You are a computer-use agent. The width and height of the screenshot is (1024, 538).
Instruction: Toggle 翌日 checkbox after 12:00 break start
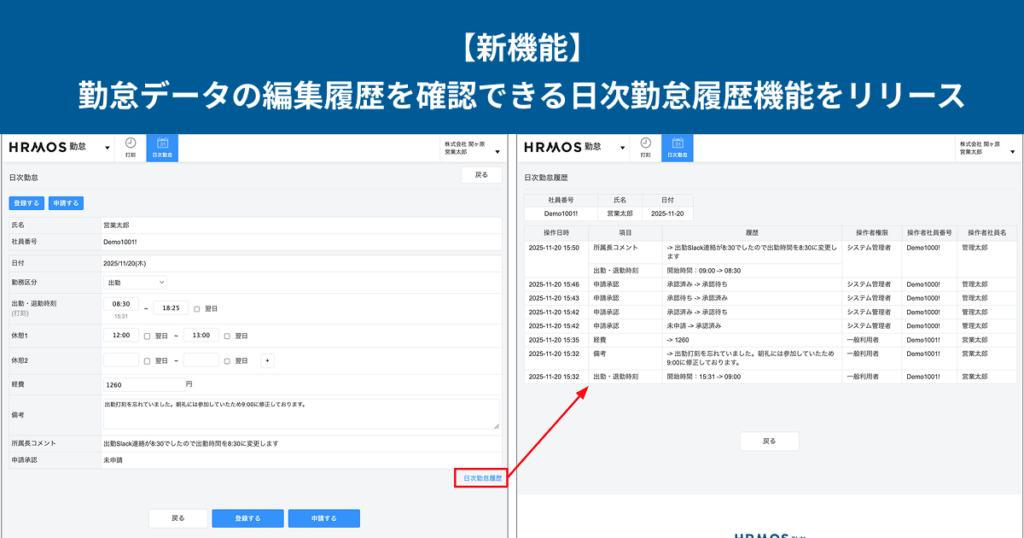(x=147, y=336)
